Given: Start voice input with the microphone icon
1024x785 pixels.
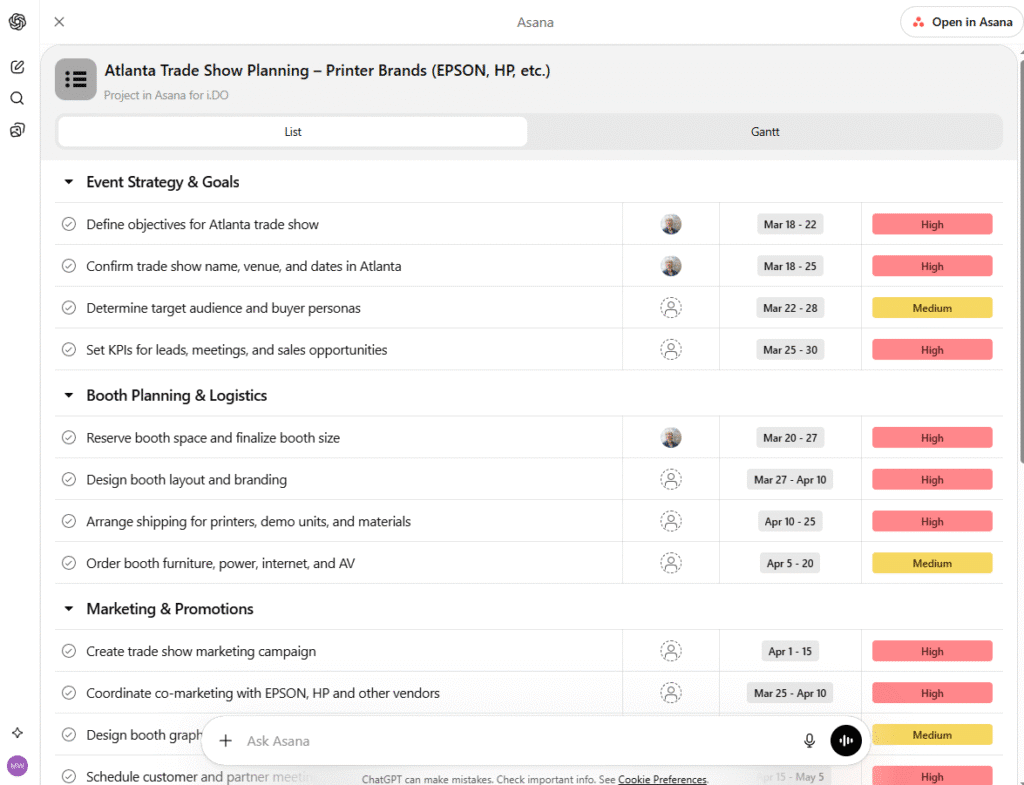Looking at the screenshot, I should (809, 740).
